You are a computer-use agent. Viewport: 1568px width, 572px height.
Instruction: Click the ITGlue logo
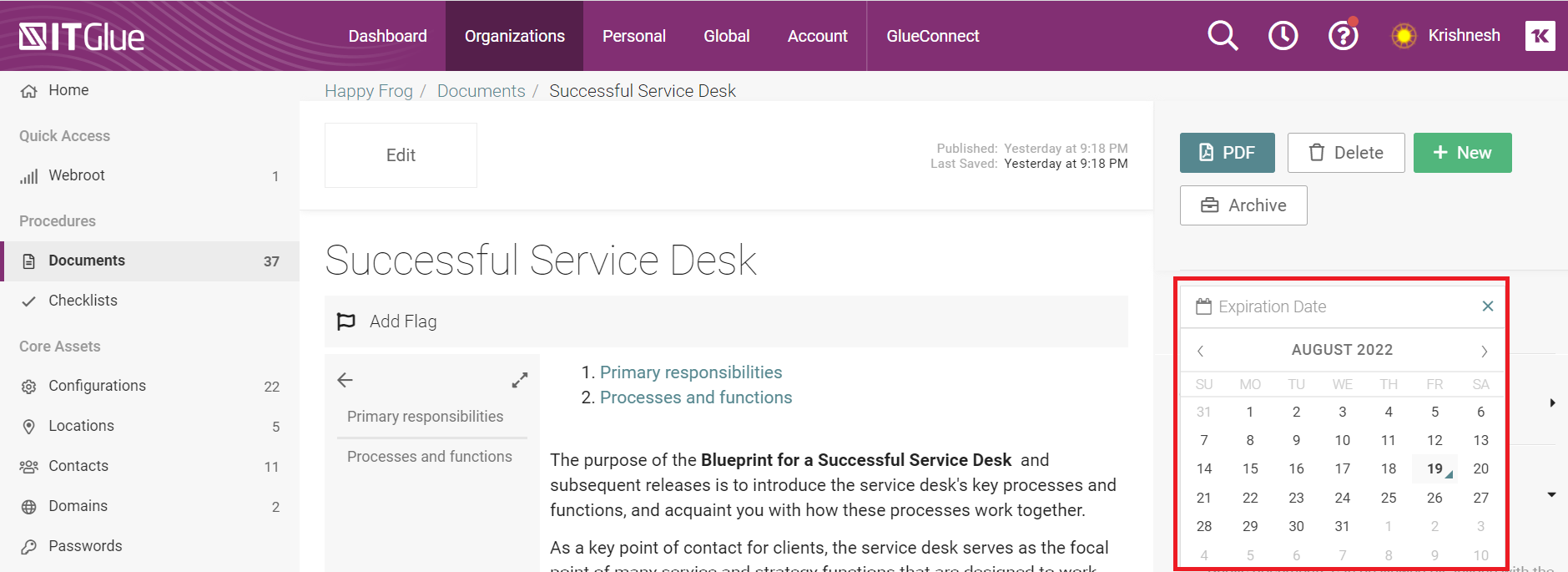(x=82, y=37)
